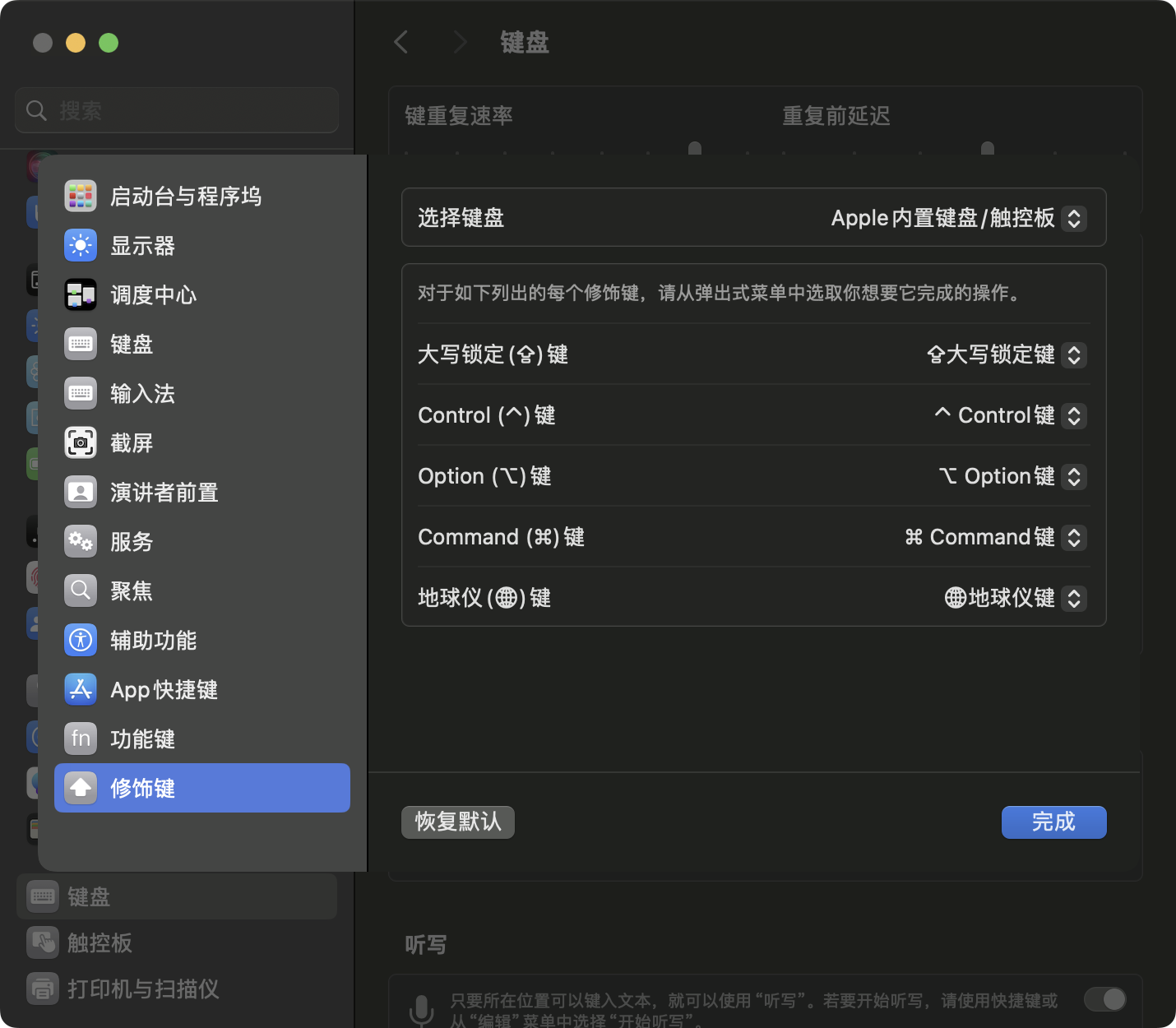Click the keyboard icon in bottom sidebar 键盘 row
The image size is (1176, 1028).
point(43,896)
